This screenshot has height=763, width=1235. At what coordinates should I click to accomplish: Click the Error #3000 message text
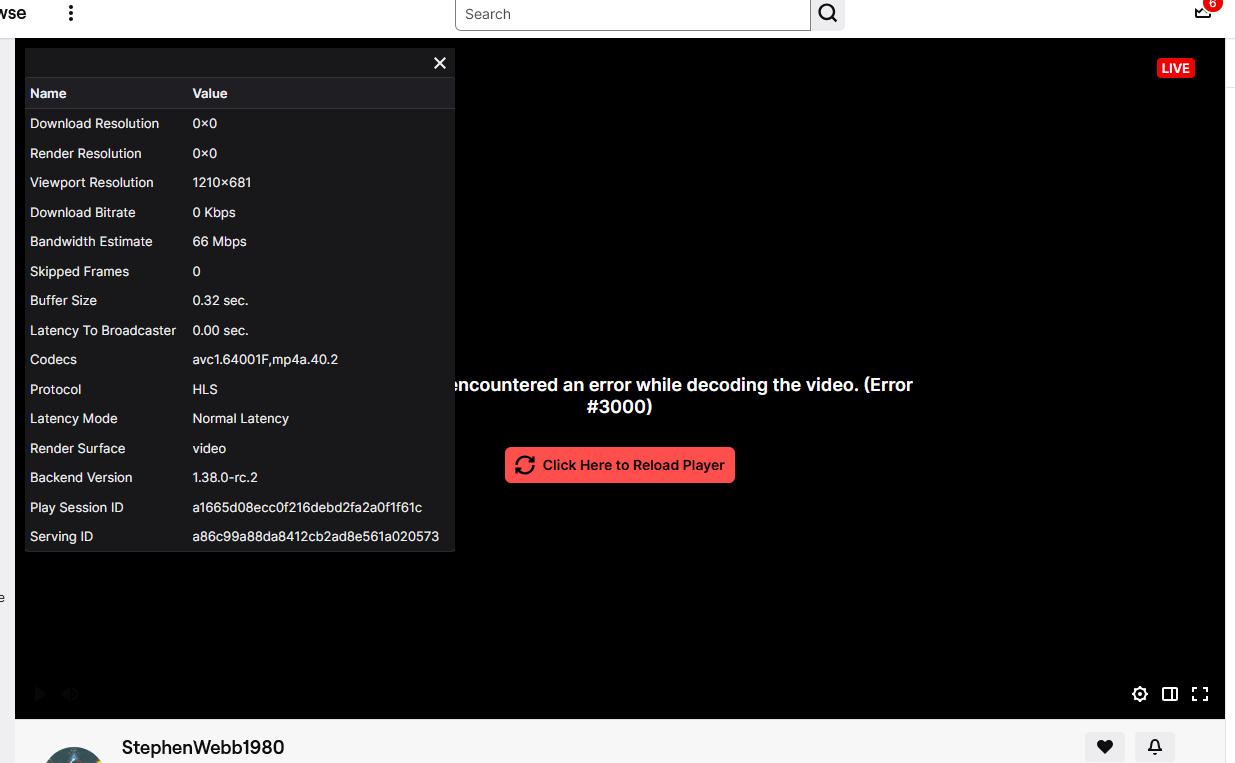pyautogui.click(x=684, y=396)
